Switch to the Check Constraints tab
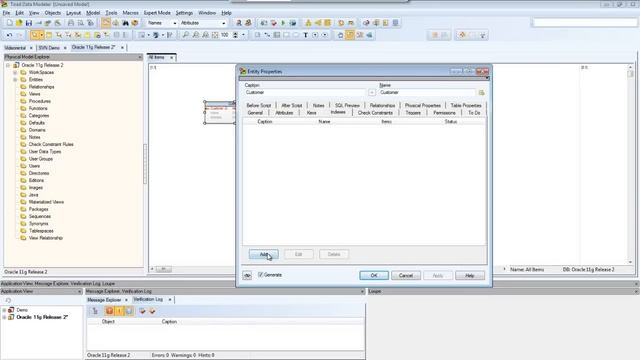This screenshot has width=640, height=360. click(376, 113)
